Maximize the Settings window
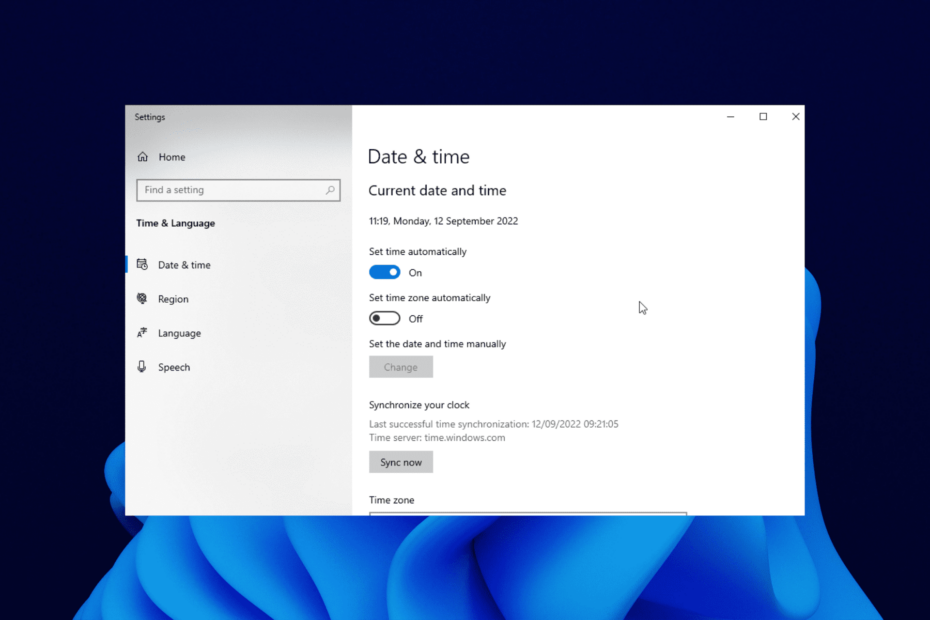This screenshot has width=930, height=620. coord(763,117)
